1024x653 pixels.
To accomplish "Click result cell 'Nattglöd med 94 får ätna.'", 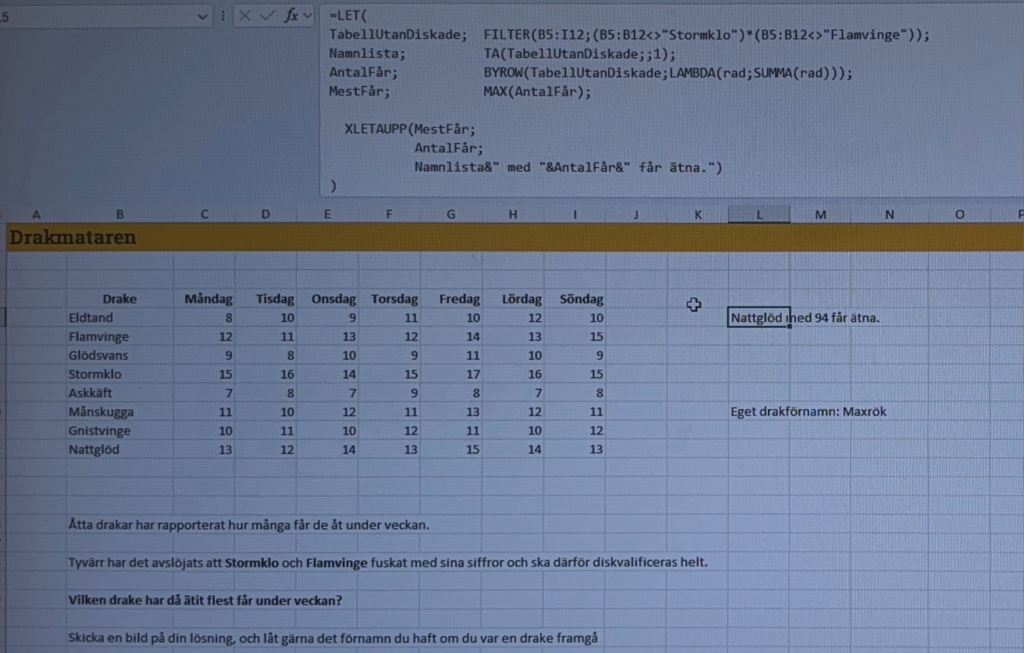I will (759, 318).
